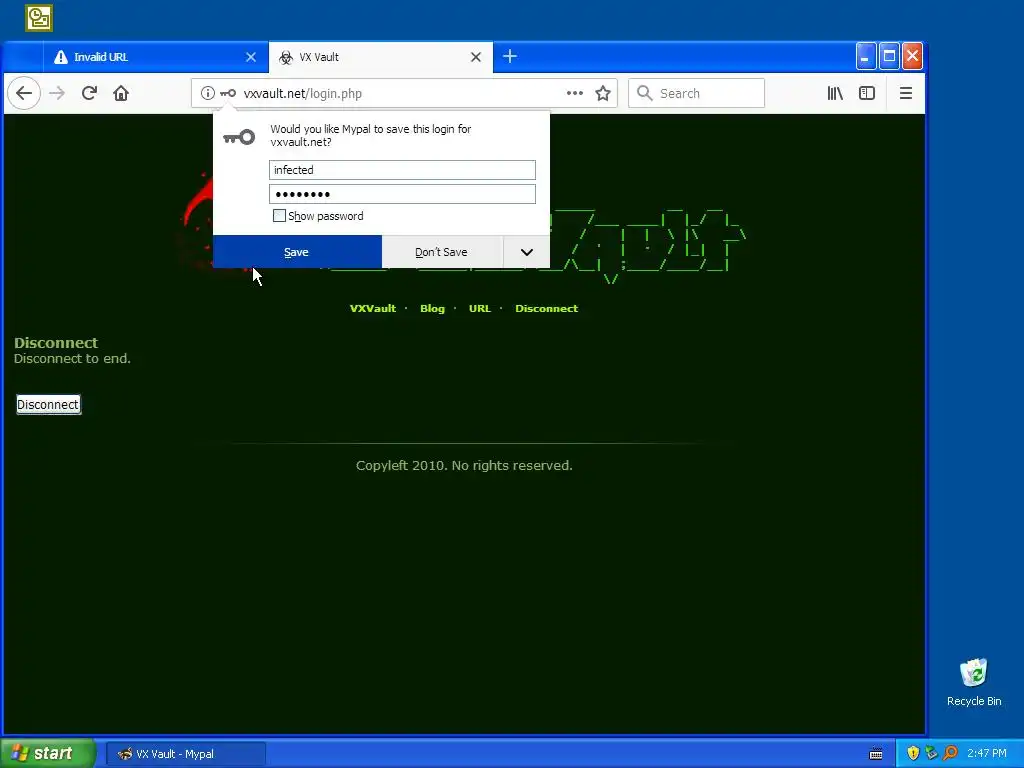Open the URL navigation link
This screenshot has height=768, width=1024.
coord(479,308)
